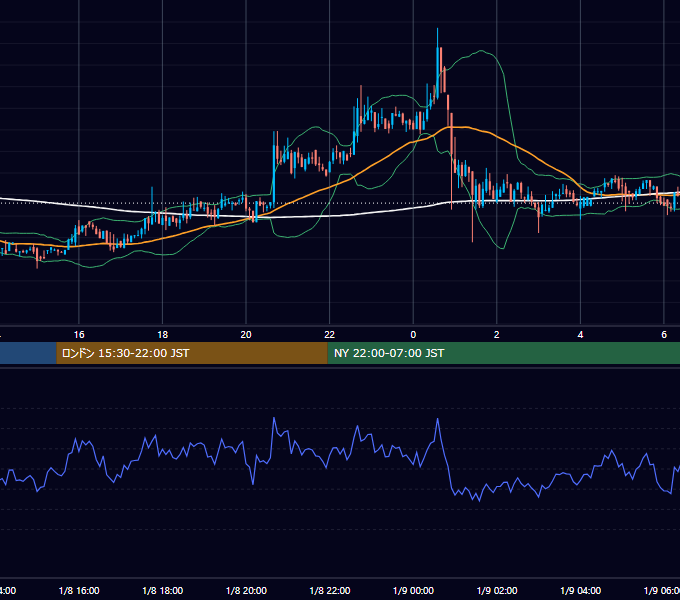
Task: Click the ロンドン 15:30-22:00 JST session bar
Action: pos(192,353)
